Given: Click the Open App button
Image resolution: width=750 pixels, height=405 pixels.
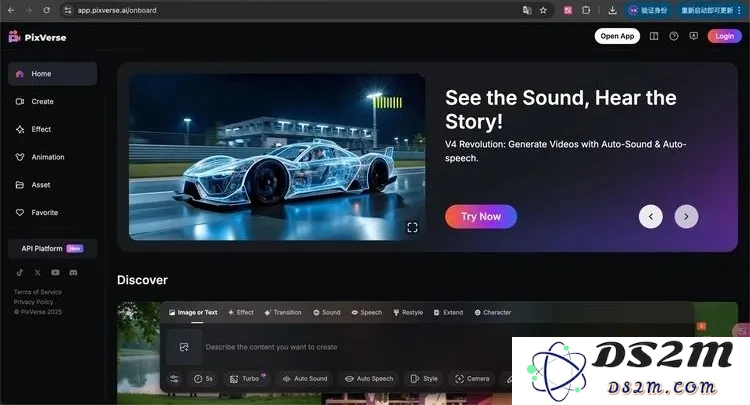Looking at the screenshot, I should point(617,36).
